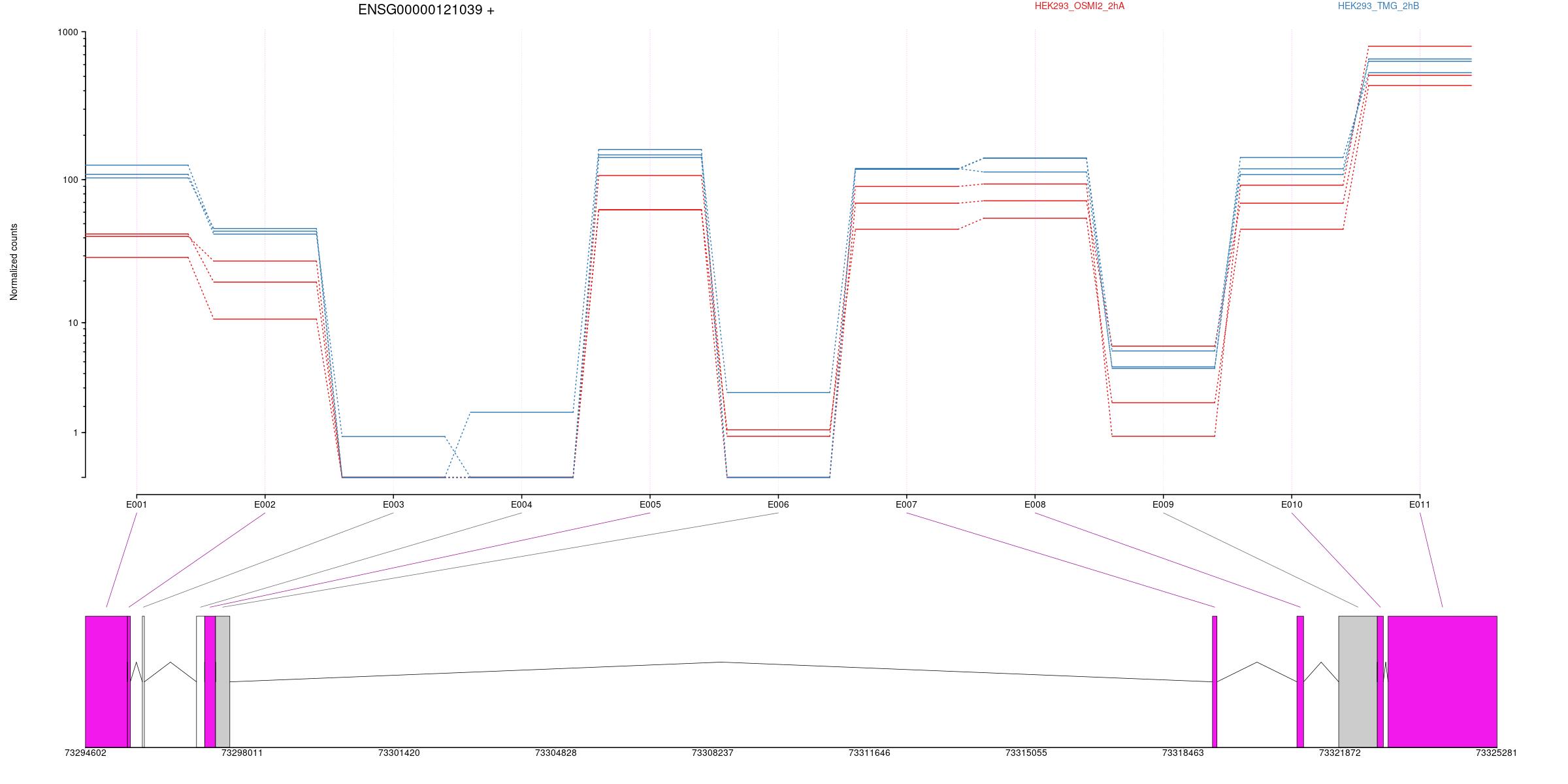Click genomic coordinate 73301420
Image resolution: width=1568 pixels, height=784 pixels.
pyautogui.click(x=399, y=753)
